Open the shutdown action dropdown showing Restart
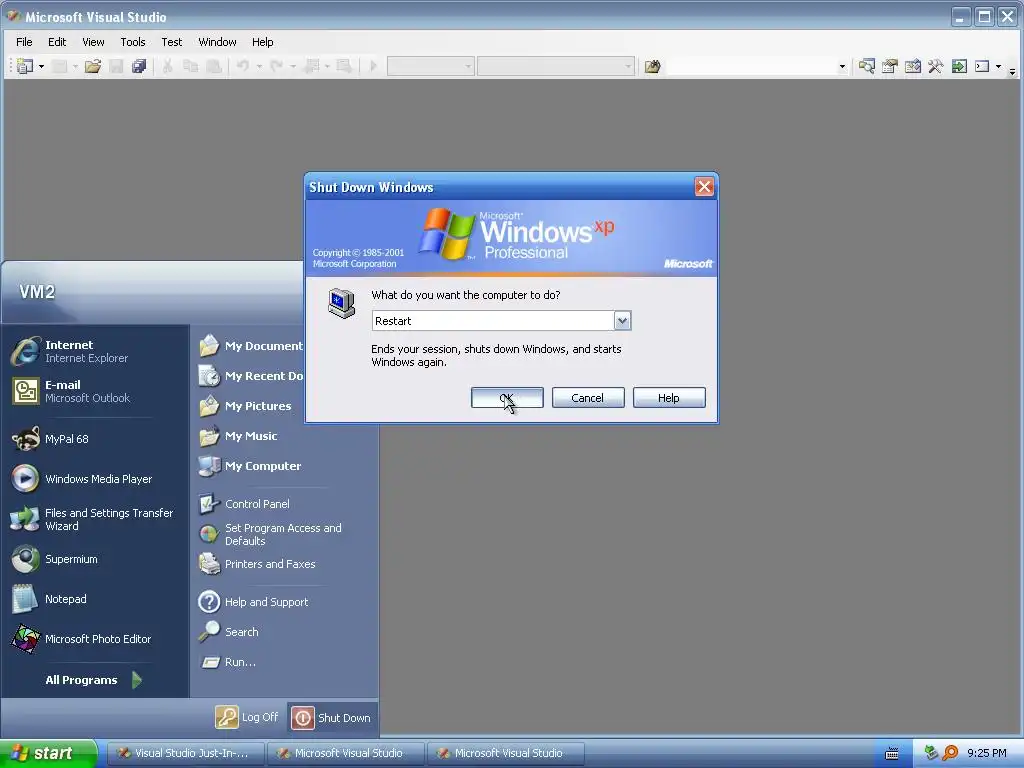The height and width of the screenshot is (768, 1024). (x=622, y=321)
